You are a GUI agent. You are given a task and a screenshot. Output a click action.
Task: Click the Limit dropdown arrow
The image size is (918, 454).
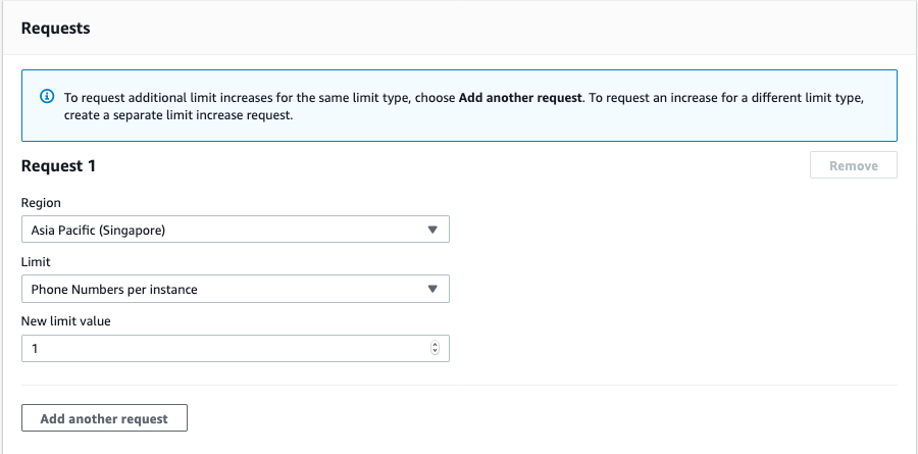click(432, 289)
